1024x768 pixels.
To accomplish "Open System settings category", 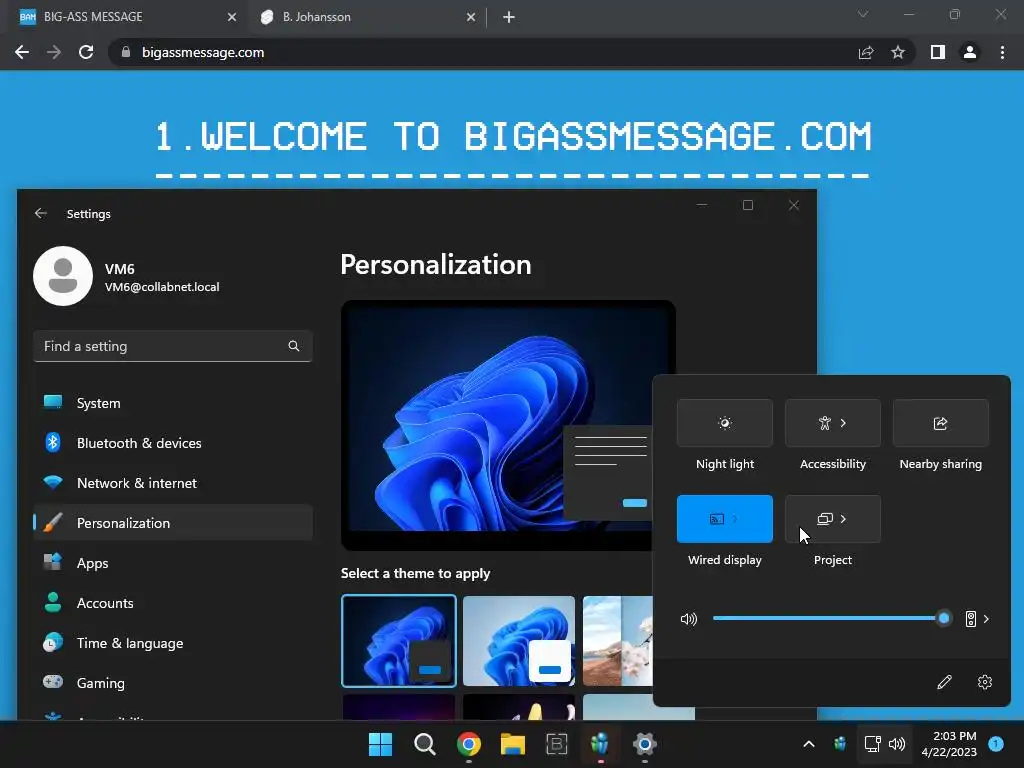I will pyautogui.click(x=172, y=403).
